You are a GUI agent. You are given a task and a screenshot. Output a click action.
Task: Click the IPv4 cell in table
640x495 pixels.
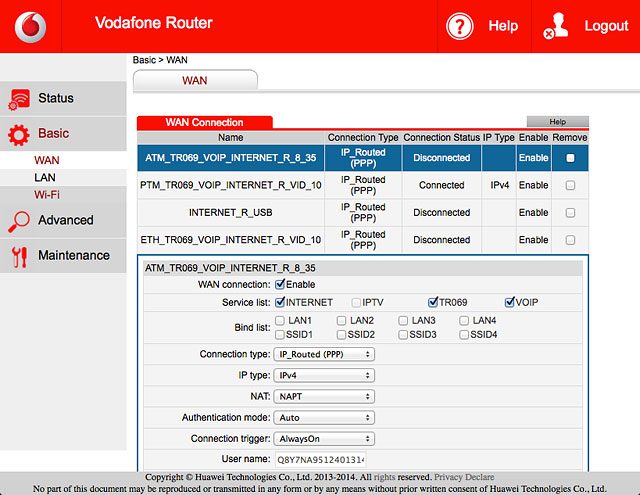[500, 185]
